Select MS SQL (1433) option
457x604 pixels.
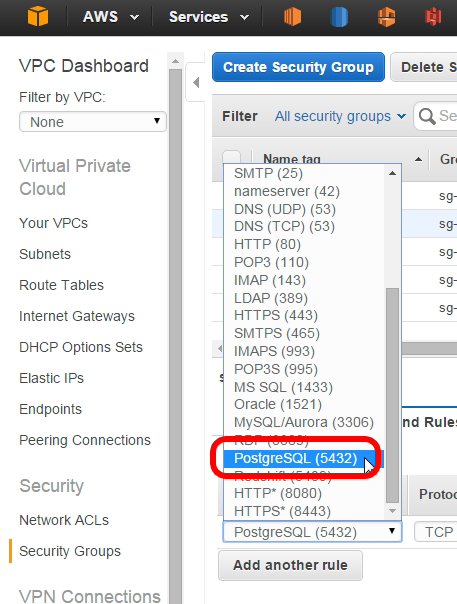tap(305, 387)
